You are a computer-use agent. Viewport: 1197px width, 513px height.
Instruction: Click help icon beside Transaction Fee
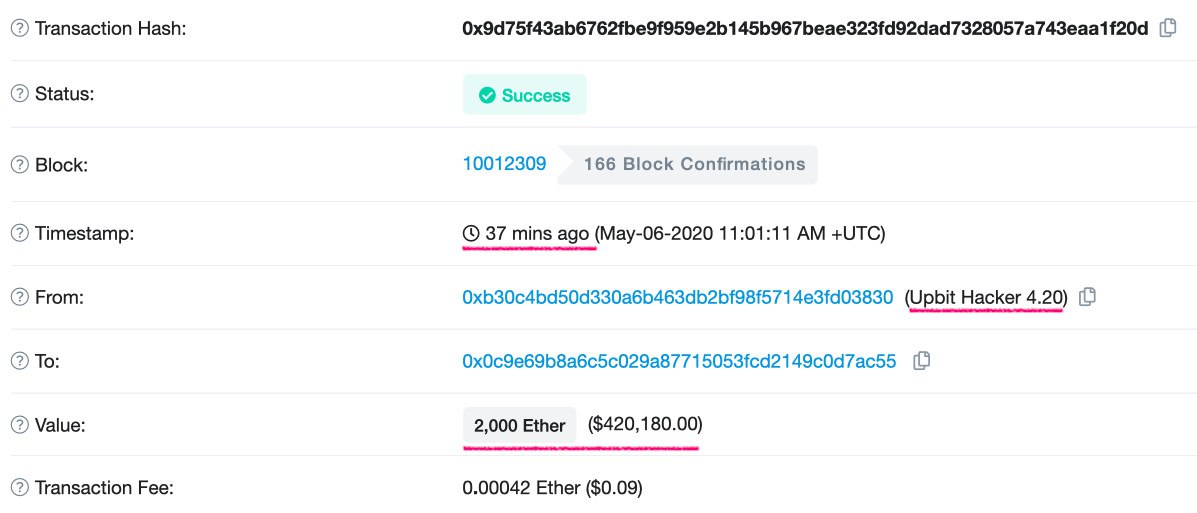pos(20,487)
